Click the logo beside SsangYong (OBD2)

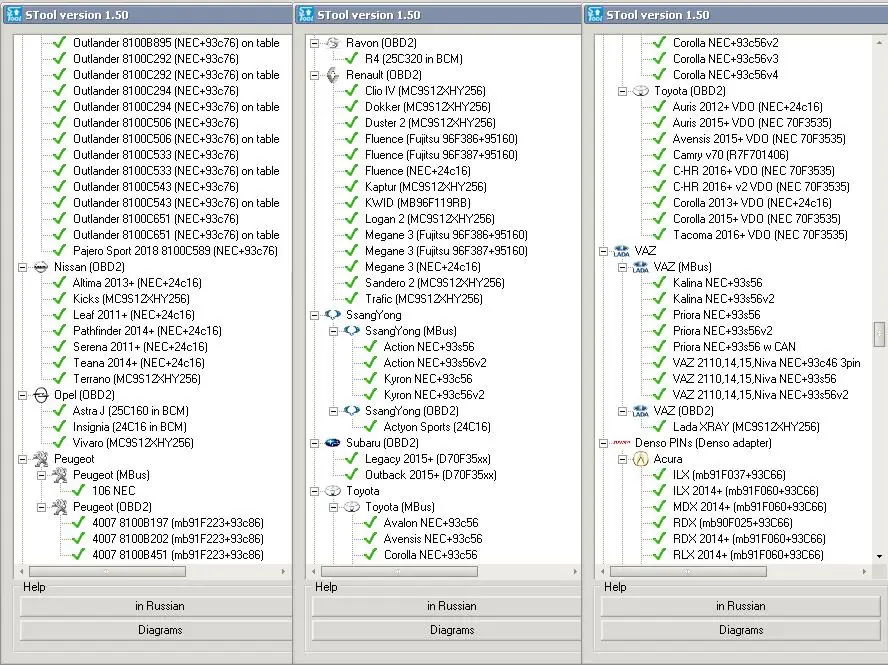tap(352, 411)
